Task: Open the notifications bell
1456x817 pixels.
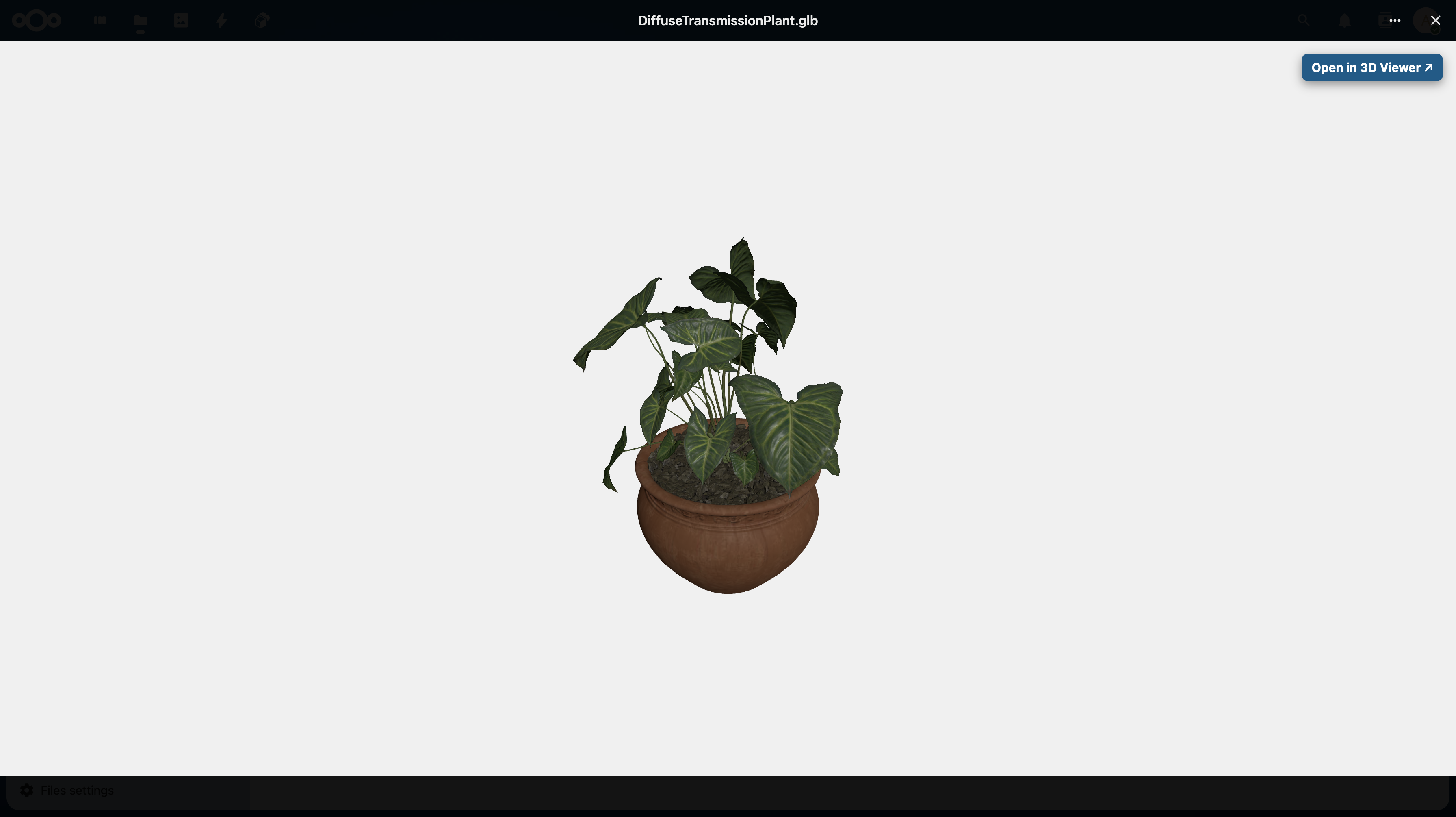Action: coord(1344,21)
